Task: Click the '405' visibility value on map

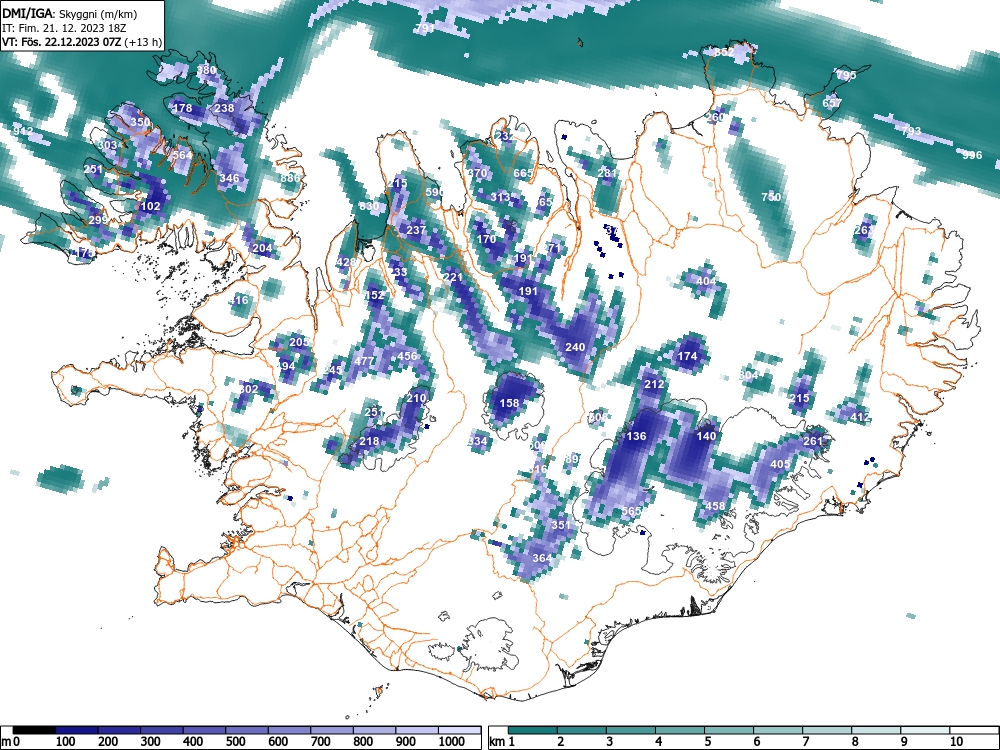Action: tap(780, 464)
